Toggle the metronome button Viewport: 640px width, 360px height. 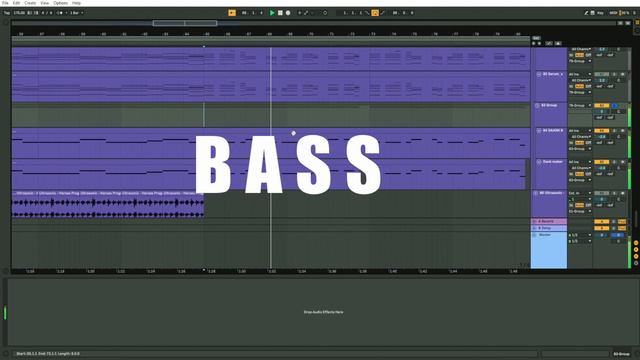(60, 13)
